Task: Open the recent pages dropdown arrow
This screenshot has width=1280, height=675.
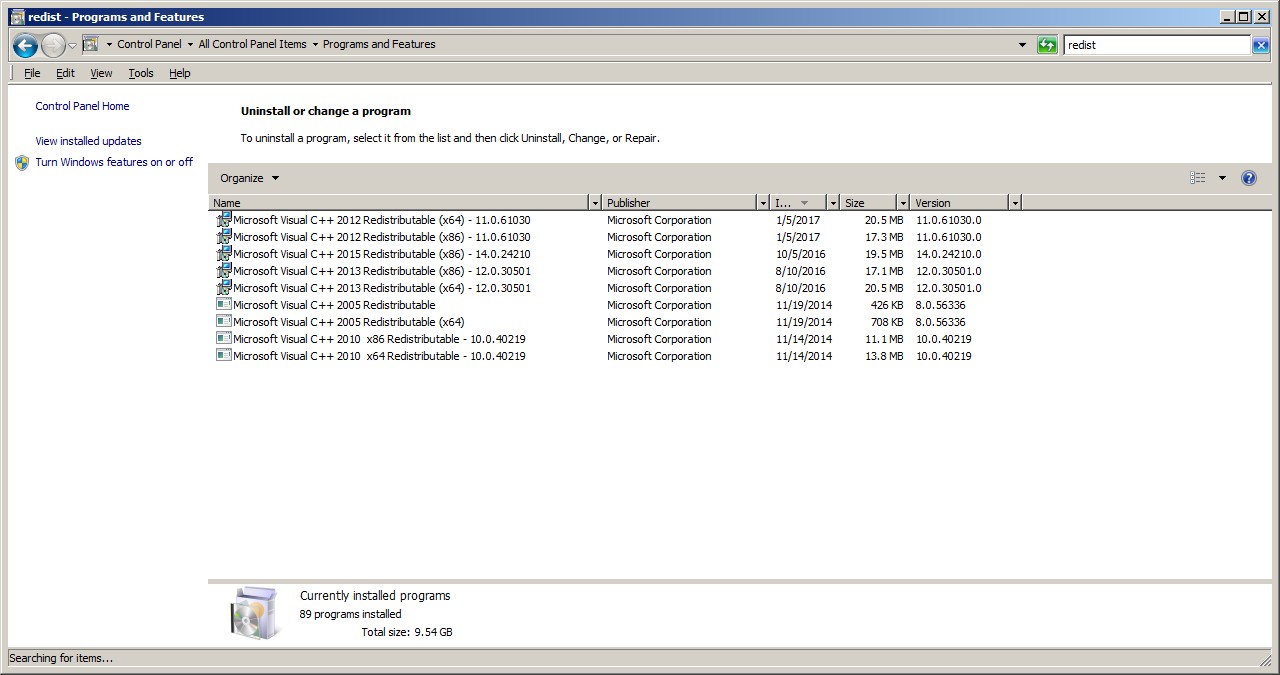Action: pyautogui.click(x=72, y=45)
